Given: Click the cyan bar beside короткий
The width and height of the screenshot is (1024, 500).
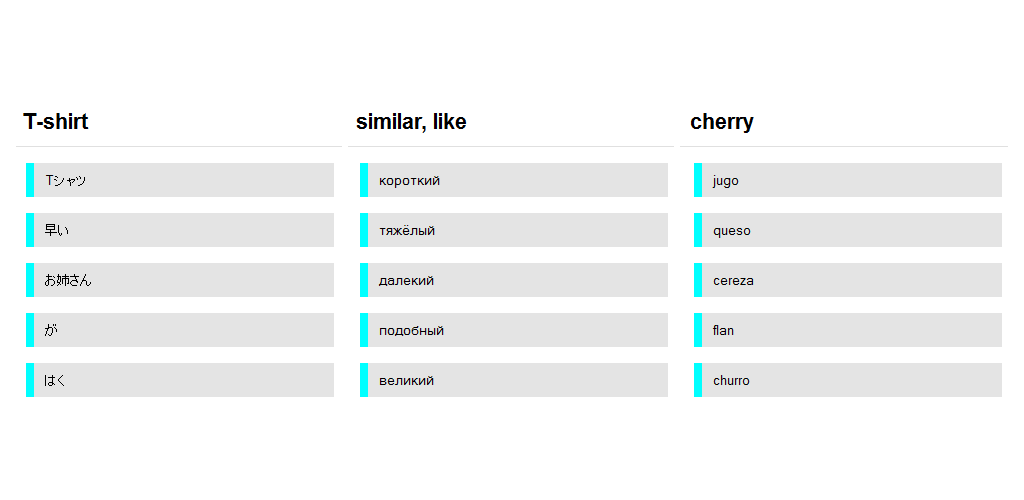Looking at the screenshot, I should 364,180.
